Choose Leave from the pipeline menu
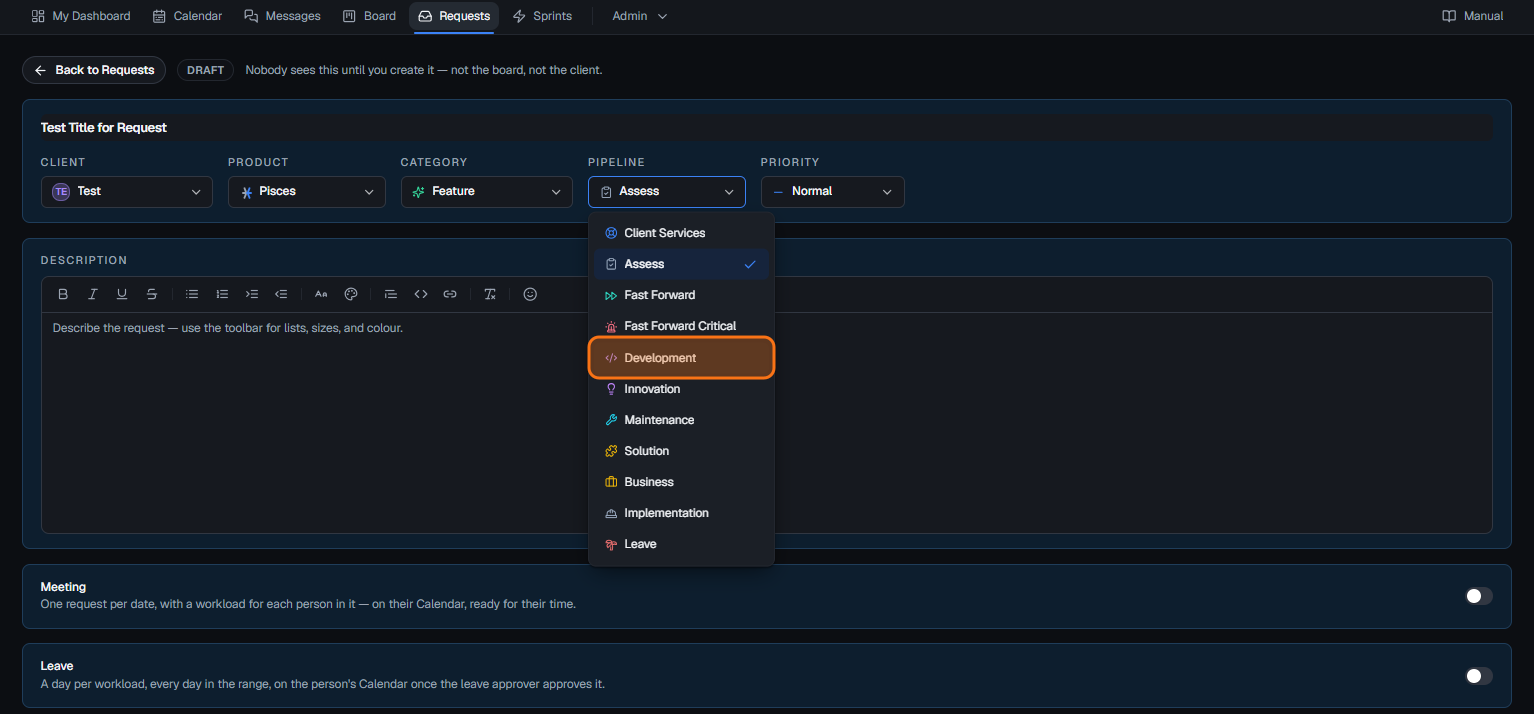This screenshot has width=1534, height=714. [x=681, y=544]
